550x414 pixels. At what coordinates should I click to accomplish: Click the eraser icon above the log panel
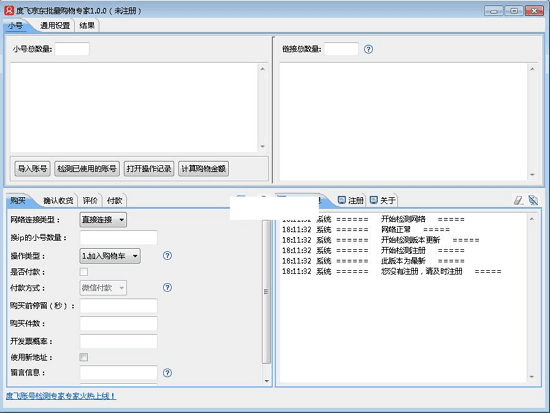click(518, 200)
